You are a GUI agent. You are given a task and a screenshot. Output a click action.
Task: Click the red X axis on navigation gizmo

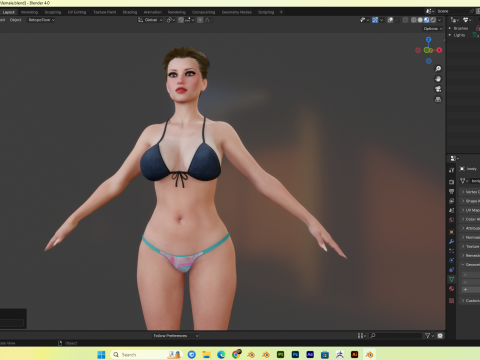[x=439, y=50]
